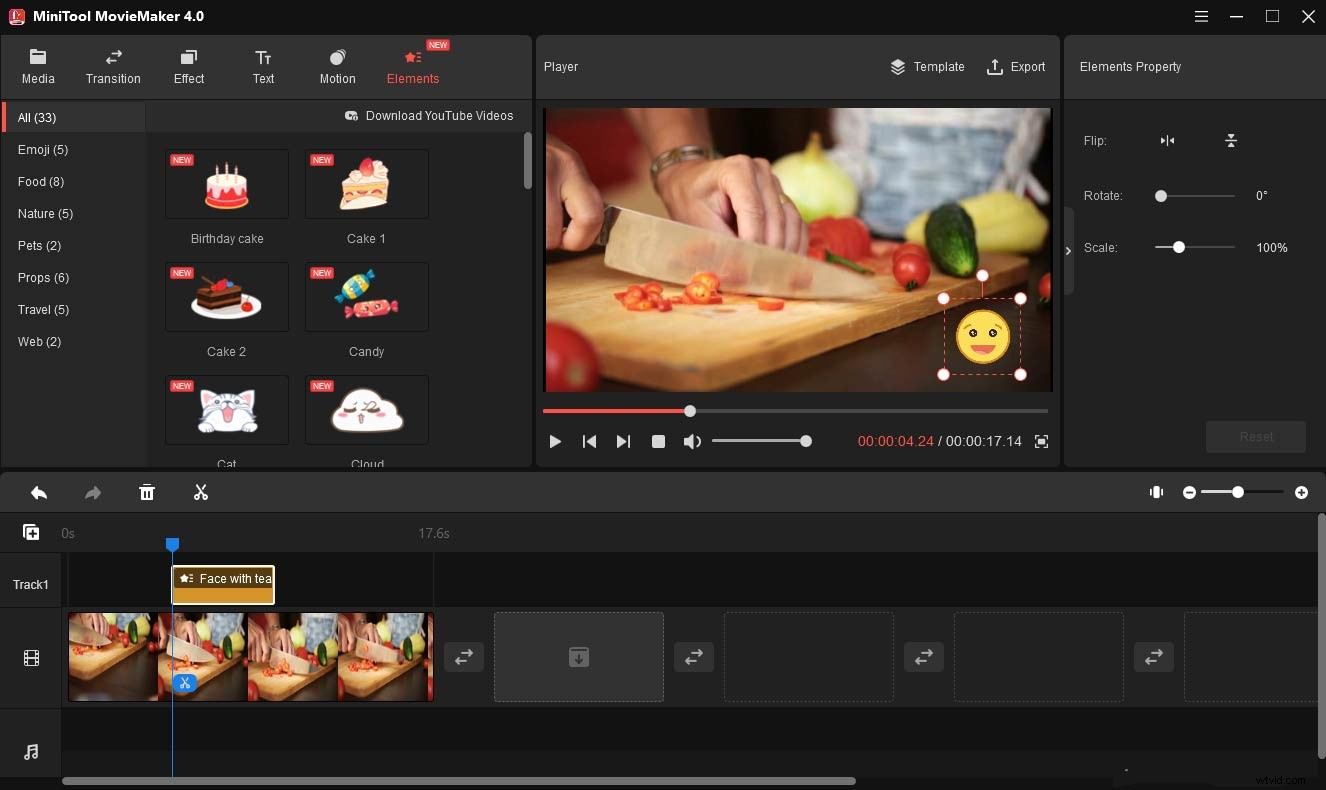The image size is (1326, 790).
Task: Enter full-screen player preview
Action: (1041, 441)
